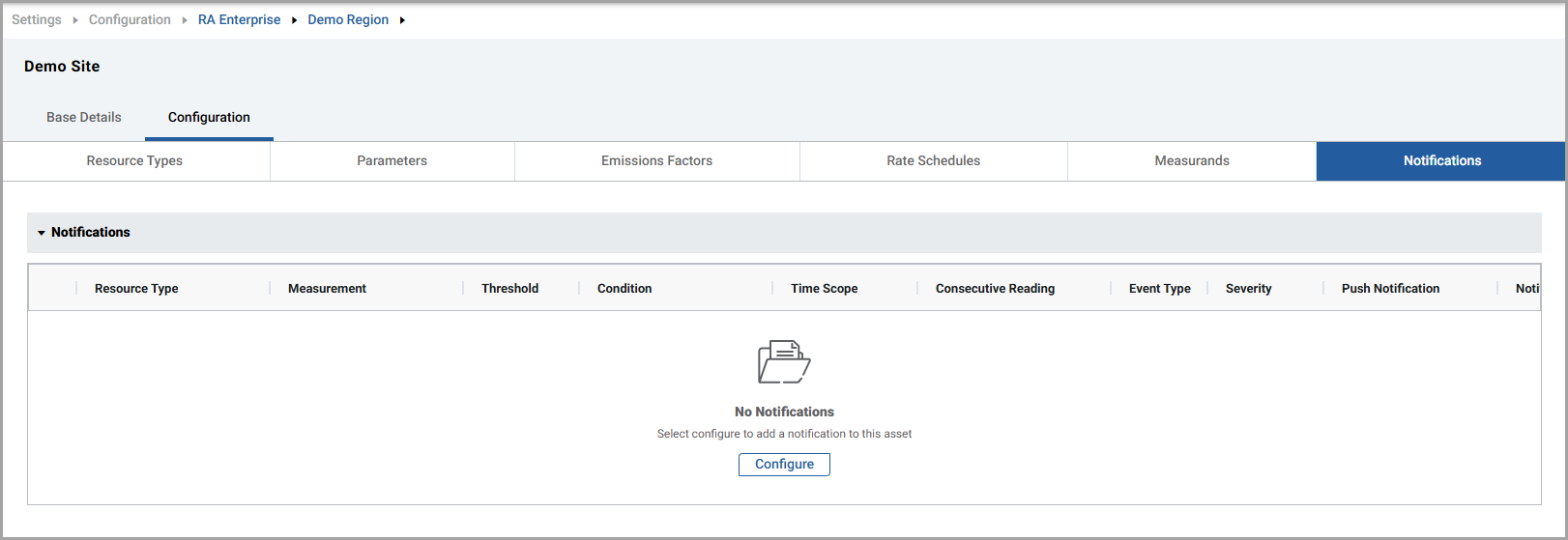The width and height of the screenshot is (1568, 540).
Task: Click the Consecutive Reading column header
Action: pos(995,289)
